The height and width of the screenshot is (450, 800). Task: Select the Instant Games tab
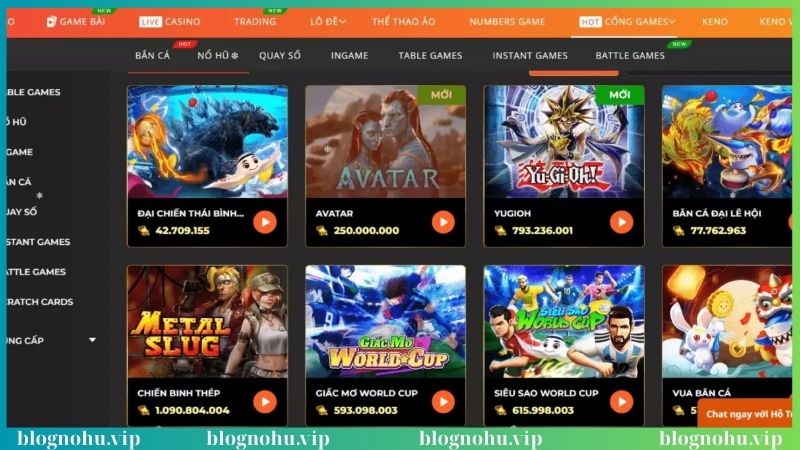click(530, 55)
